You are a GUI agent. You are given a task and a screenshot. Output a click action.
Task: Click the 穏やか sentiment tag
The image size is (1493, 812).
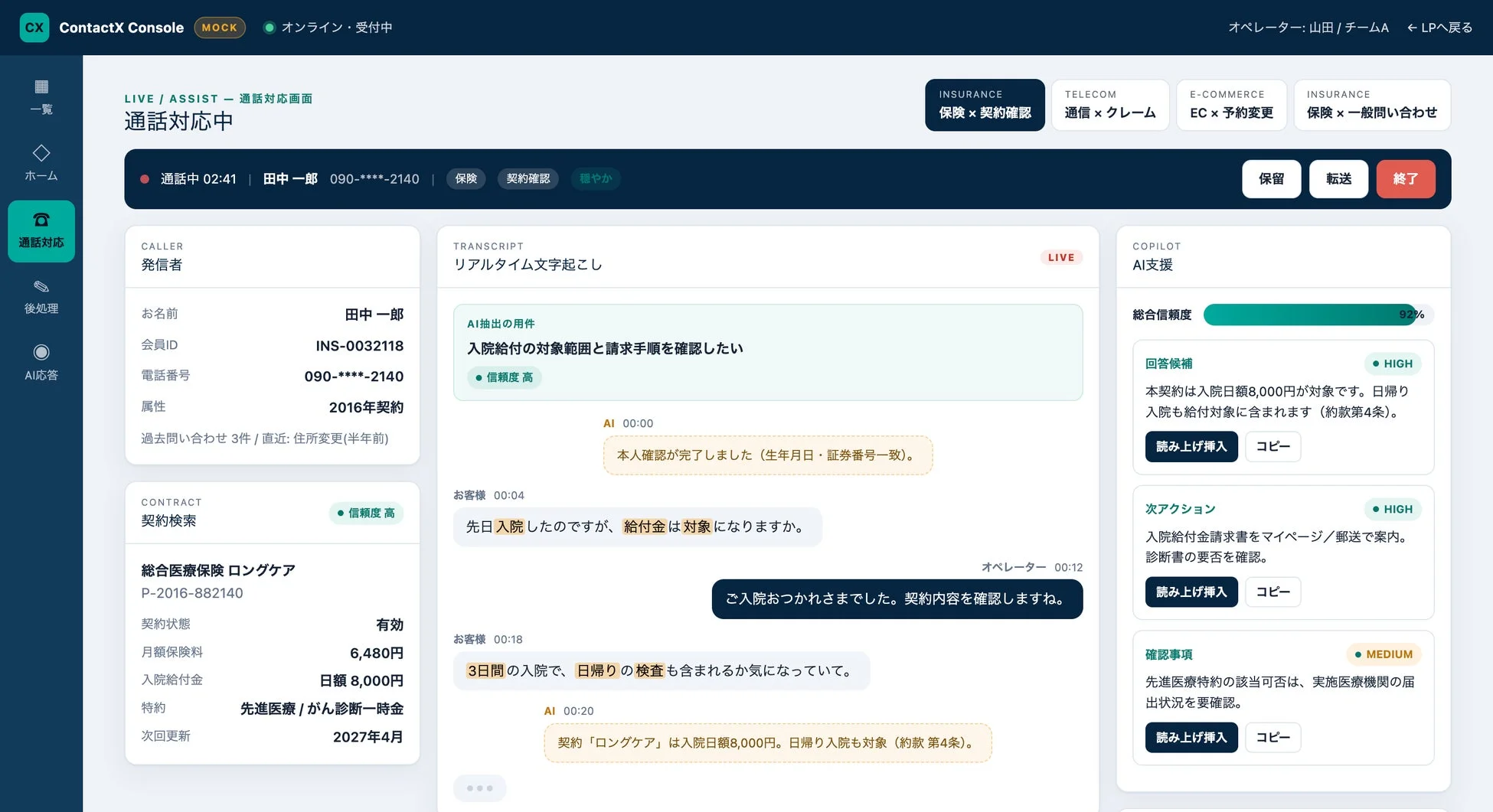[x=596, y=179]
